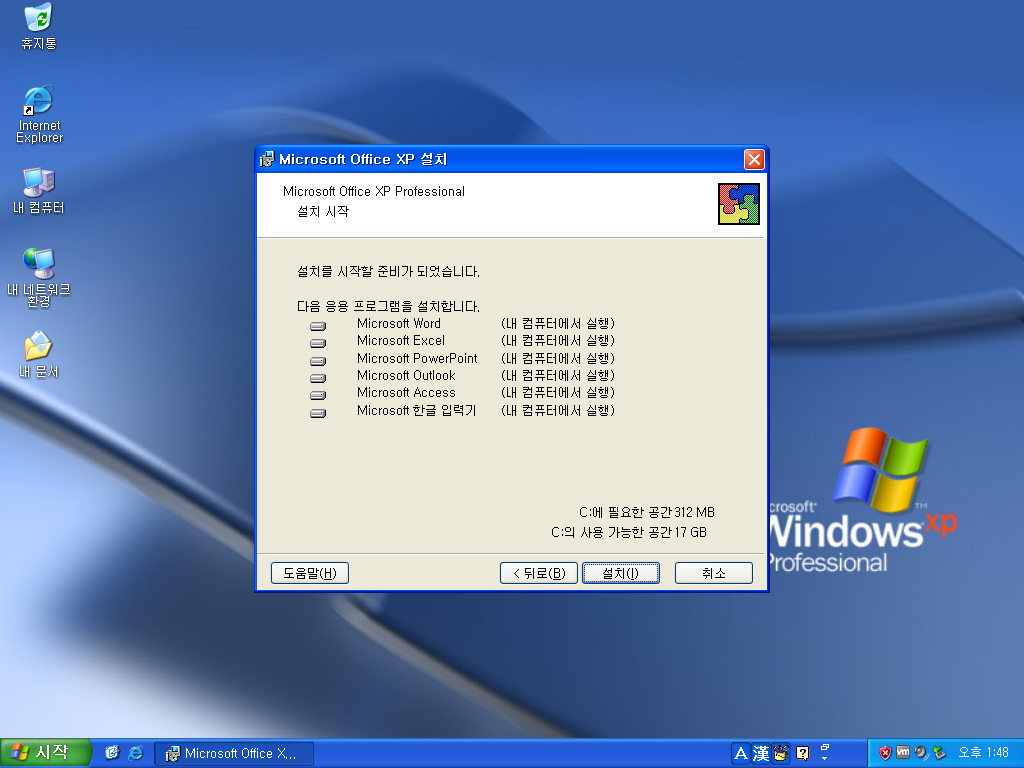Launch Internet Explorer from the quick launch bar
This screenshot has height=768, width=1024.
point(136,753)
